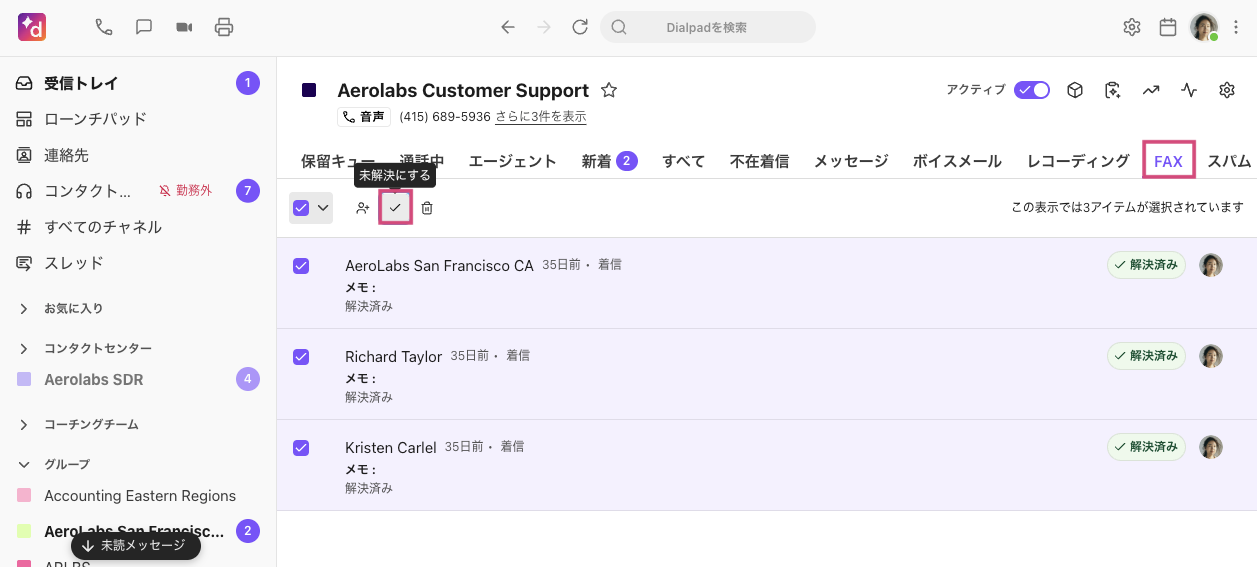Viewport: 1257px width, 567px height.
Task: Collapse the グループ section
Action: point(24,465)
